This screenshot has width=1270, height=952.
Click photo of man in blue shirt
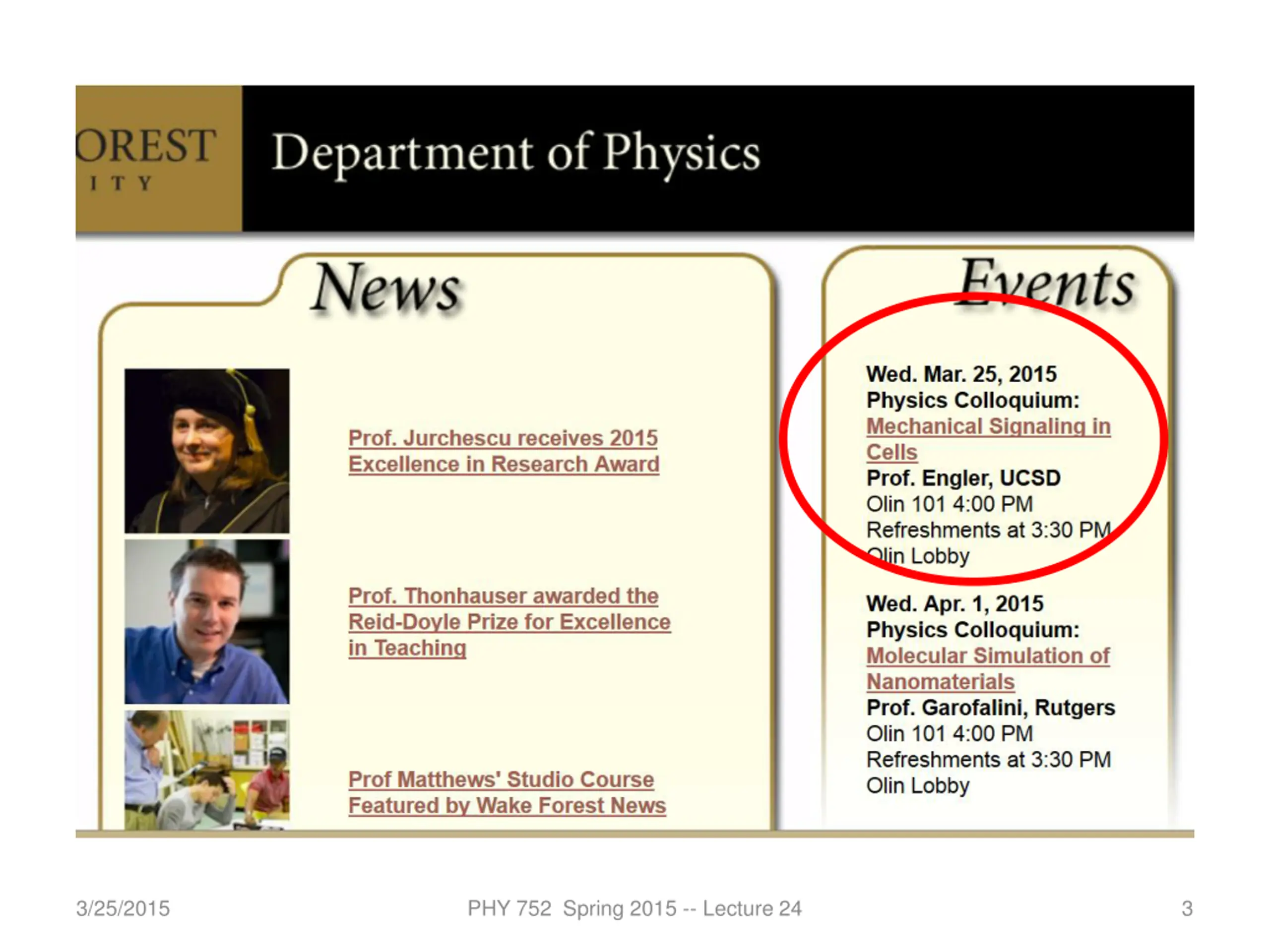207,621
